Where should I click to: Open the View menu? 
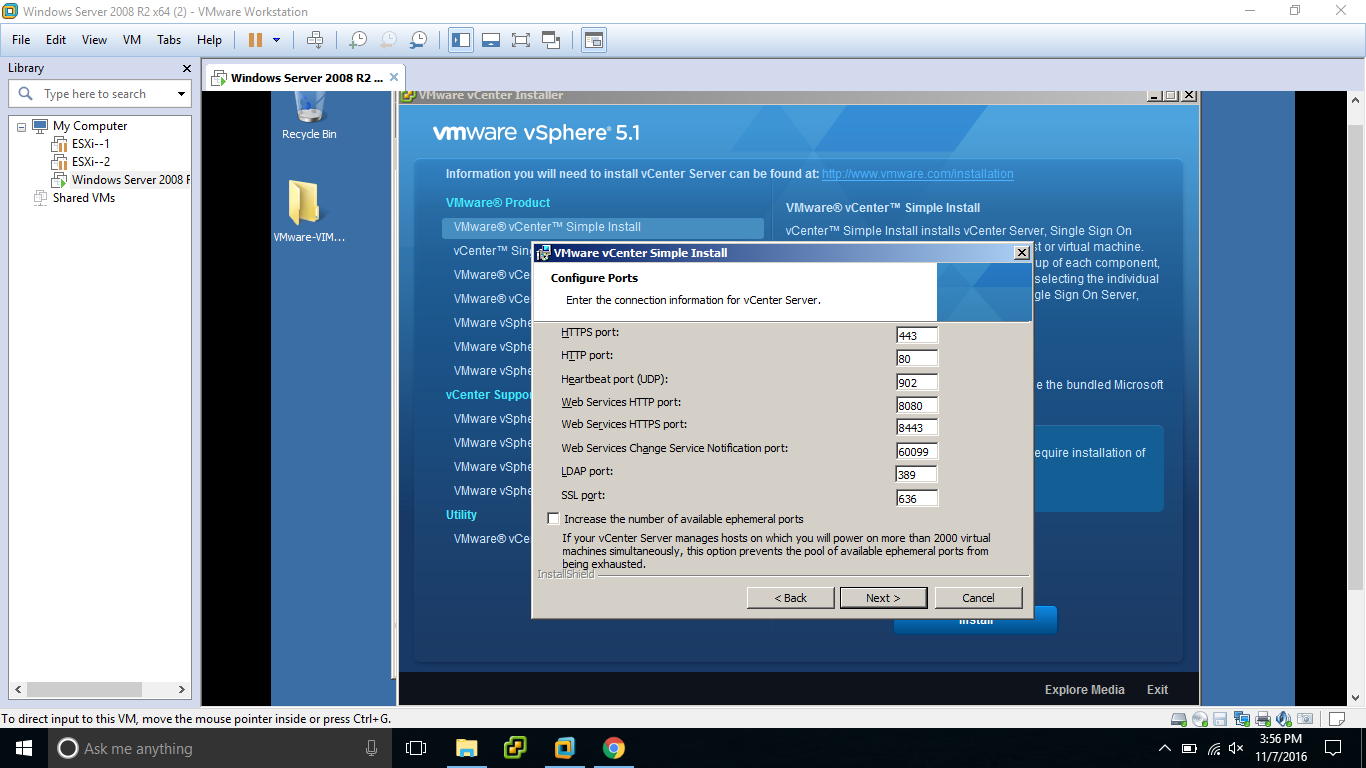point(94,40)
